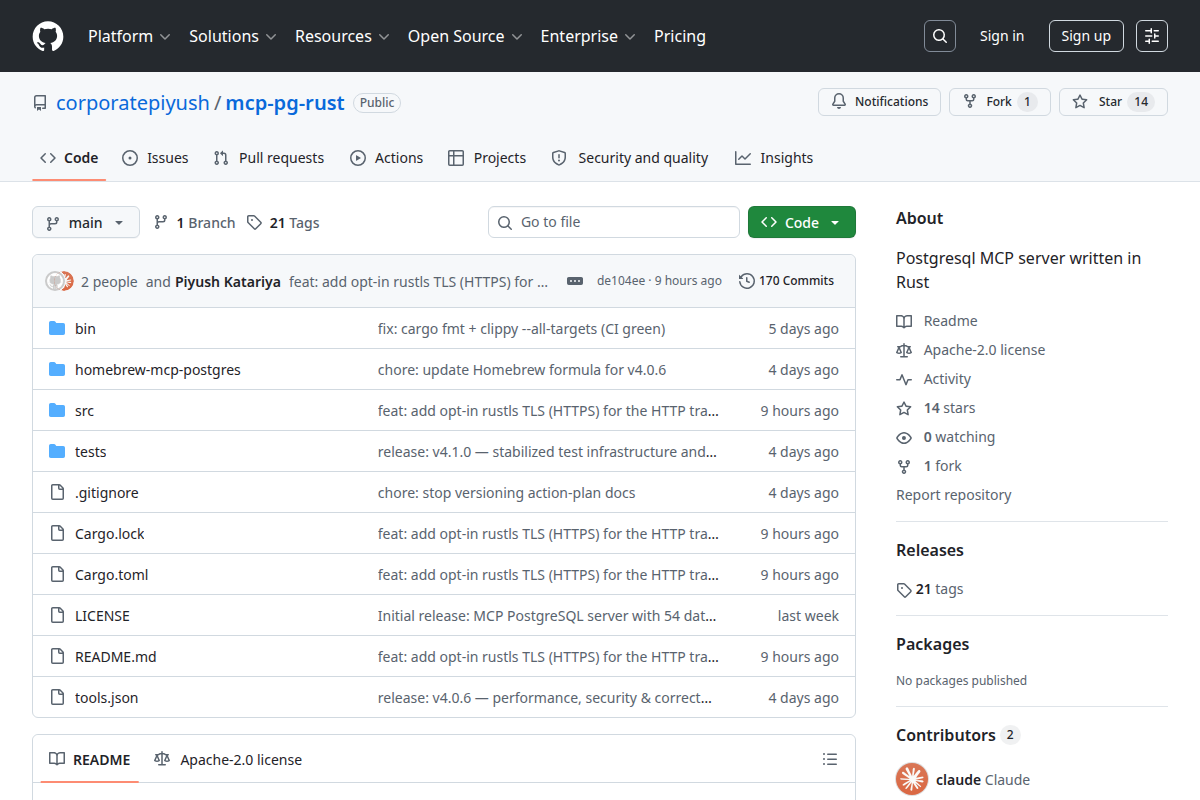
Task: Select the README tab below file list
Action: (90, 760)
